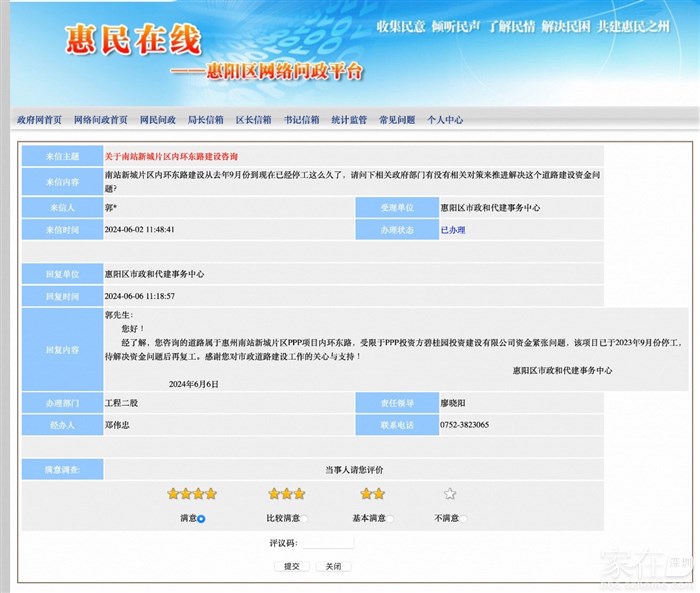Screen dimensions: 700x593
Task: Select the 不满意 radio button
Action: tap(464, 519)
